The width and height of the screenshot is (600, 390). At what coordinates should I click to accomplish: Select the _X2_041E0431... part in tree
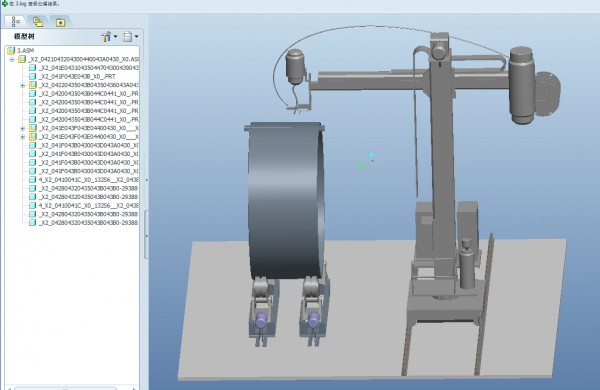89,68
